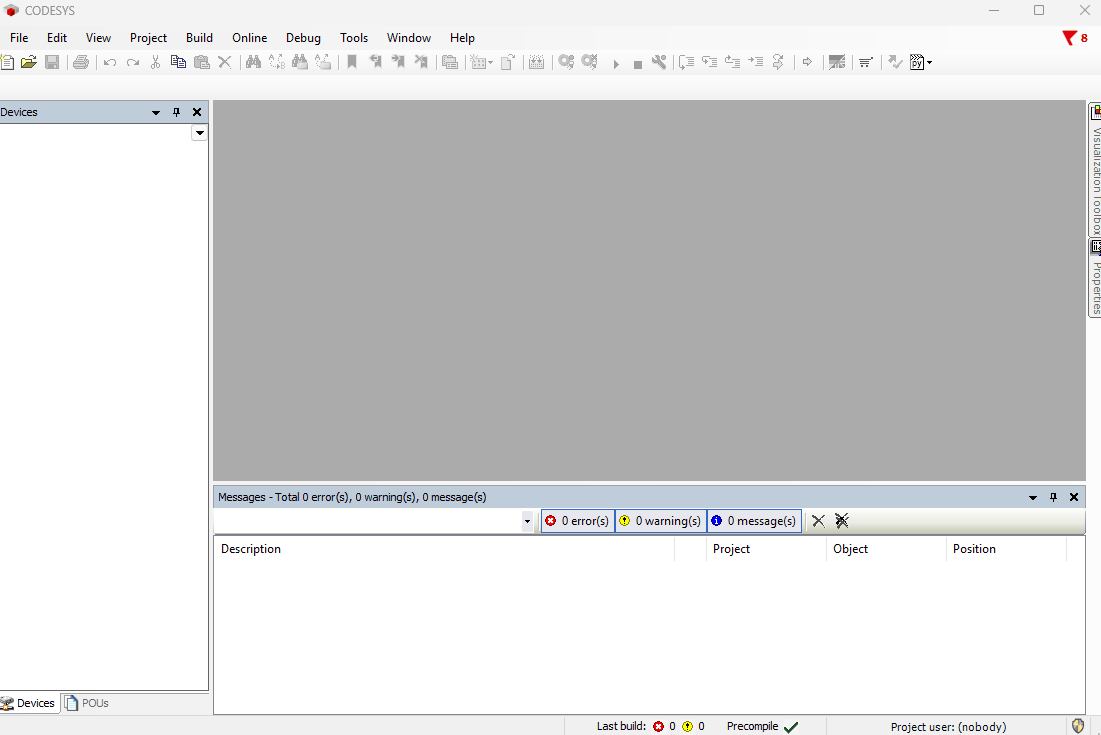Image resolution: width=1101 pixels, height=735 pixels.
Task: Click the Undo arrow icon
Action: [x=110, y=62]
